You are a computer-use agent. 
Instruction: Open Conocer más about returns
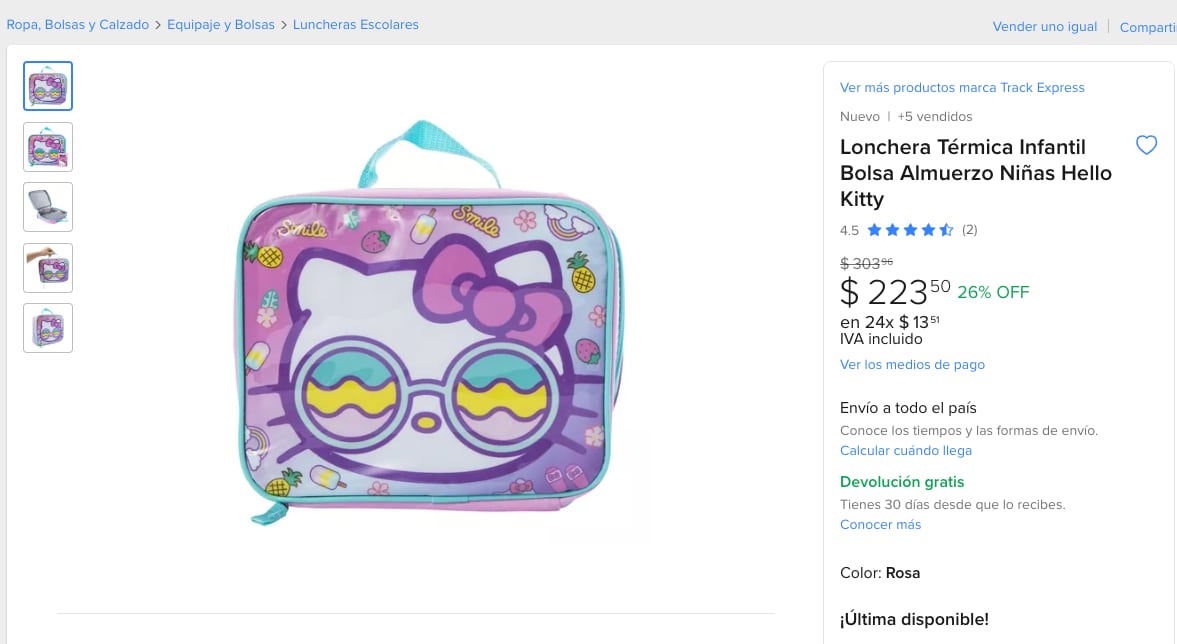pos(880,525)
